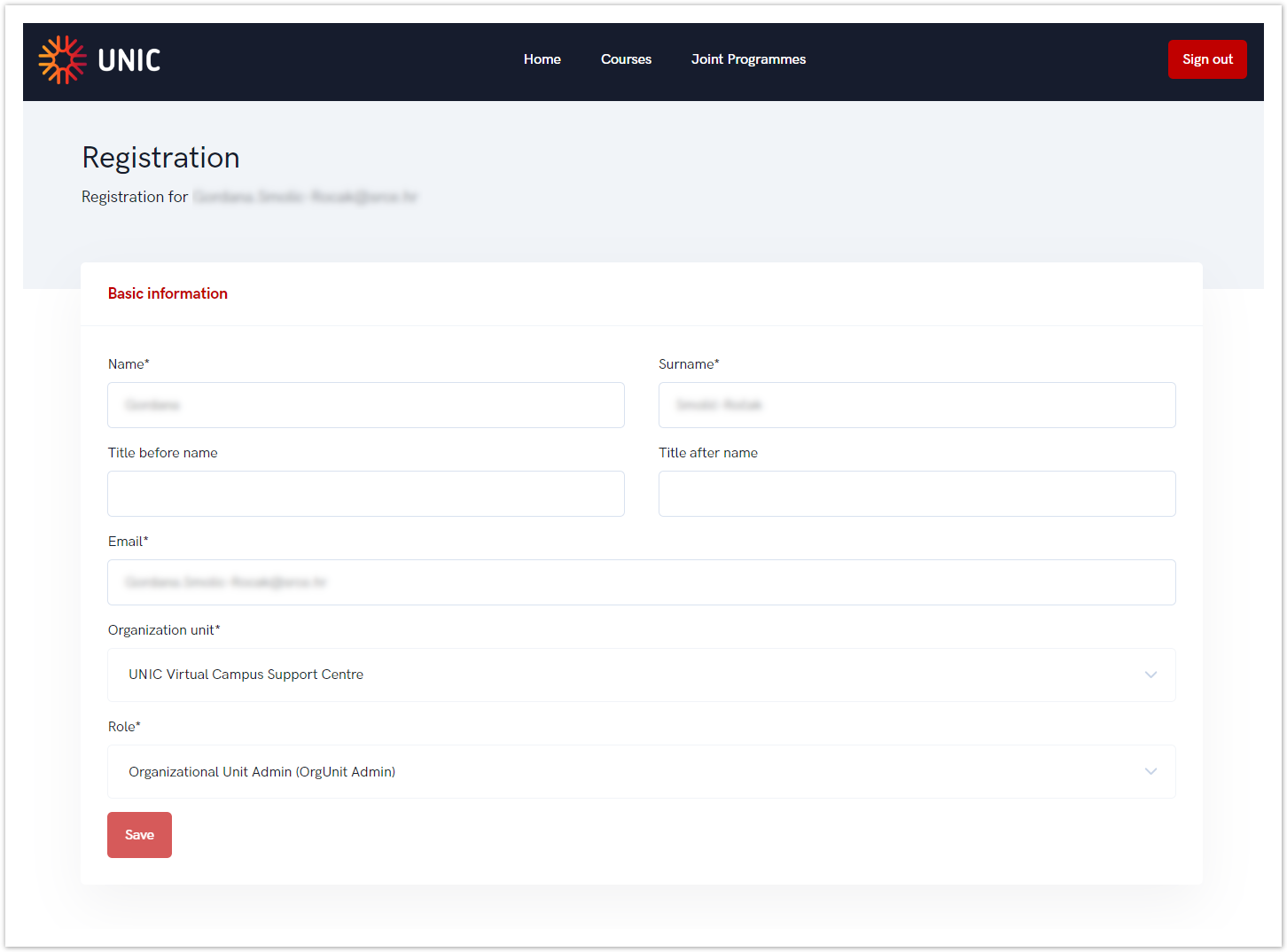Click the UNIC sunburst logo icon

[x=62, y=60]
